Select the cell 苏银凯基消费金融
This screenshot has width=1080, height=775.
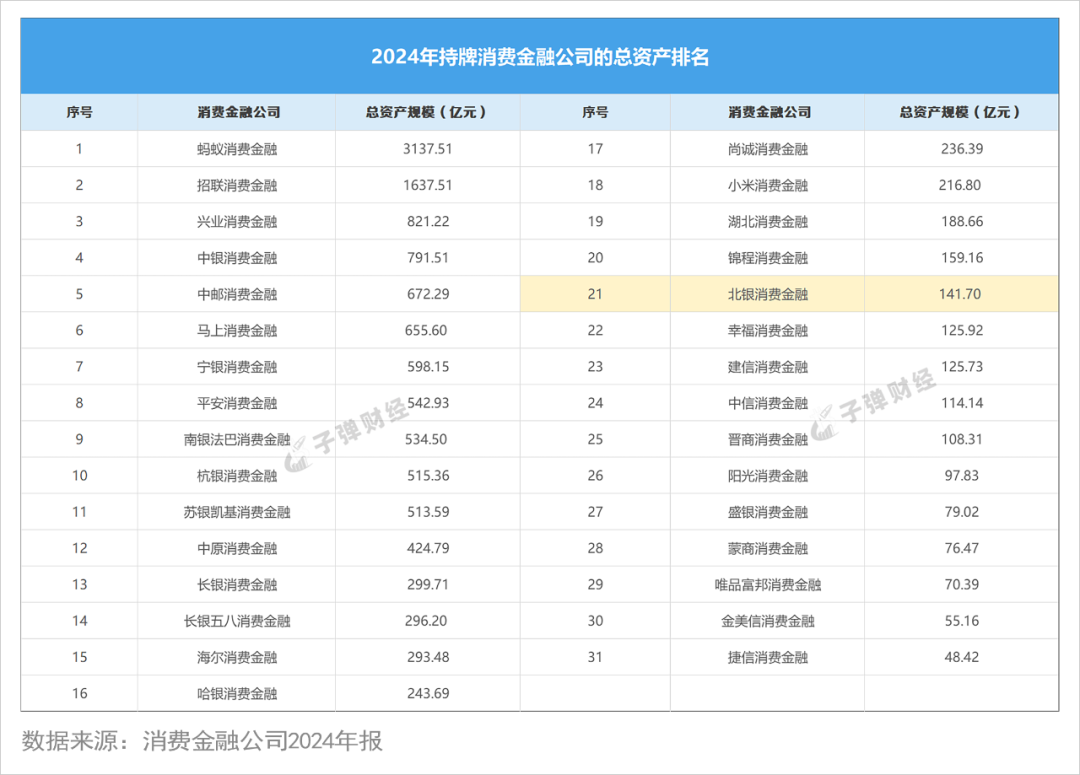point(237,512)
